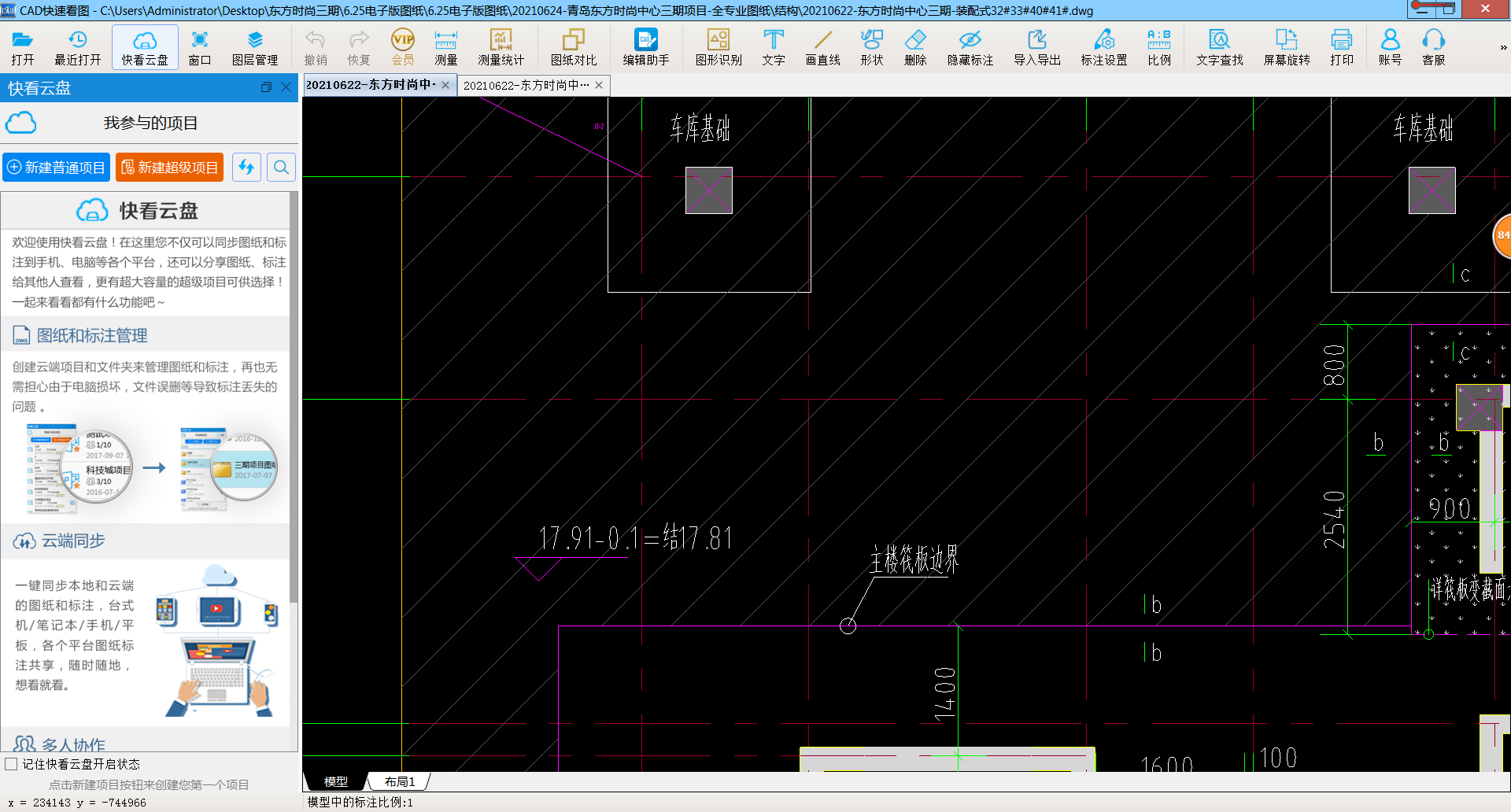The height and width of the screenshot is (812, 1511).
Task: Switch to second 20210622-东方时尚中 drawing tab
Action: pos(526,85)
